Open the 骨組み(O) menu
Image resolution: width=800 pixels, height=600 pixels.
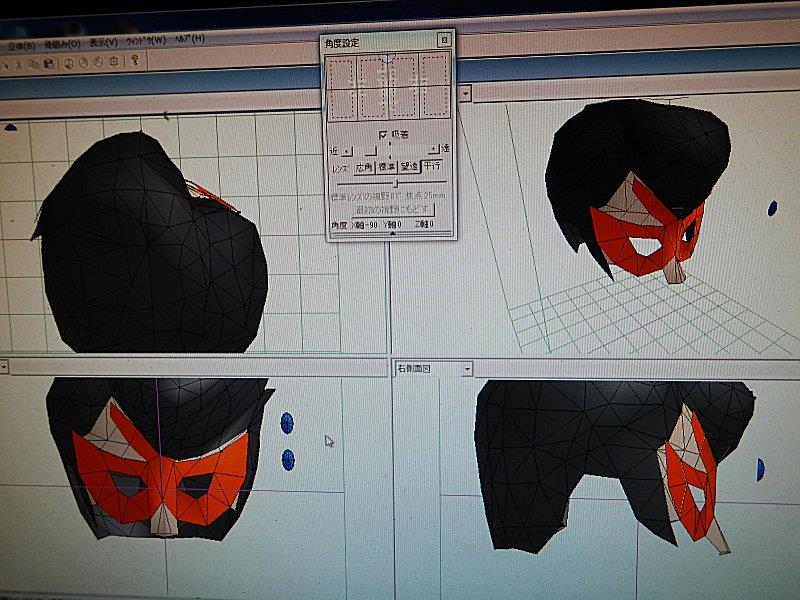click(x=62, y=45)
